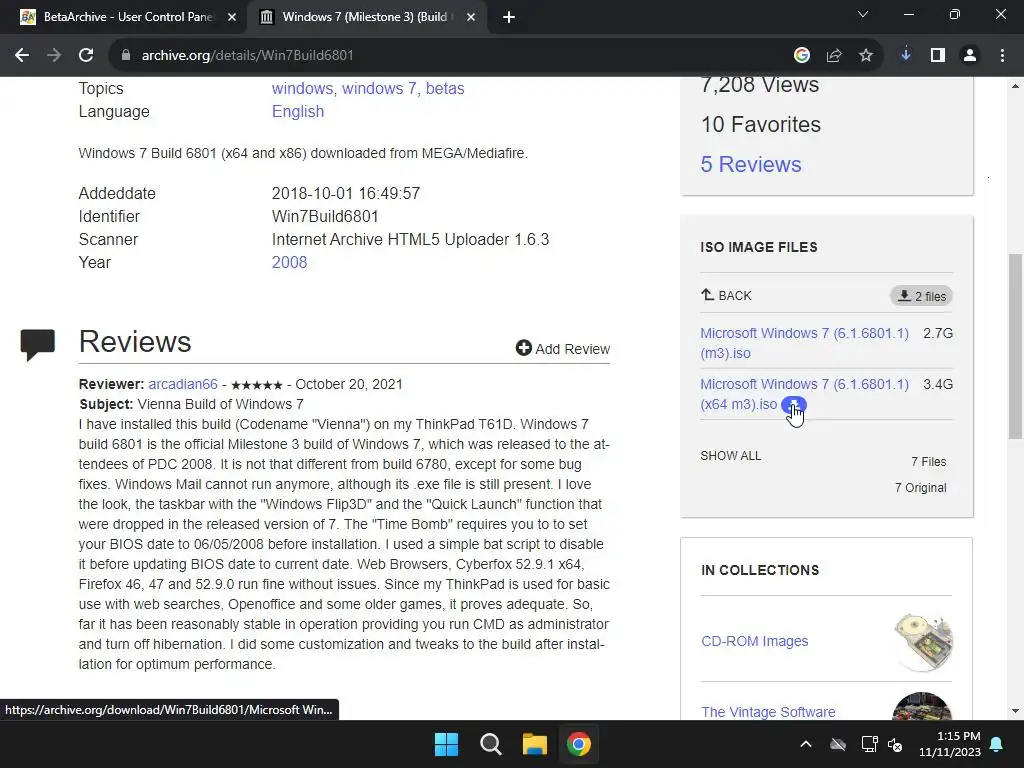Click the OneDrive cloud tray icon
Screen dimensions: 1024x768
point(838,744)
